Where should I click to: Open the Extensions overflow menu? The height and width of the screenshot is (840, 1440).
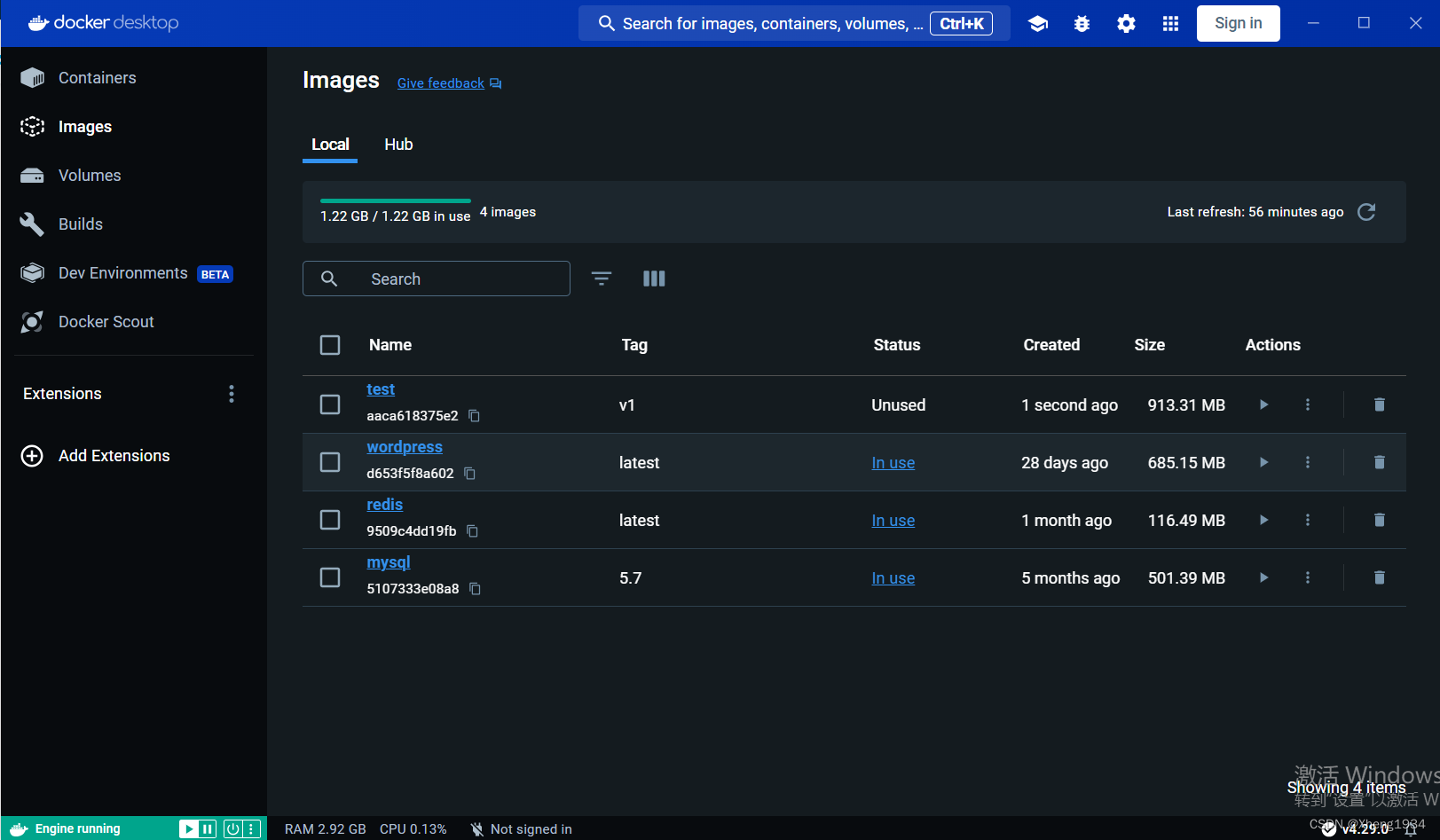click(x=231, y=393)
